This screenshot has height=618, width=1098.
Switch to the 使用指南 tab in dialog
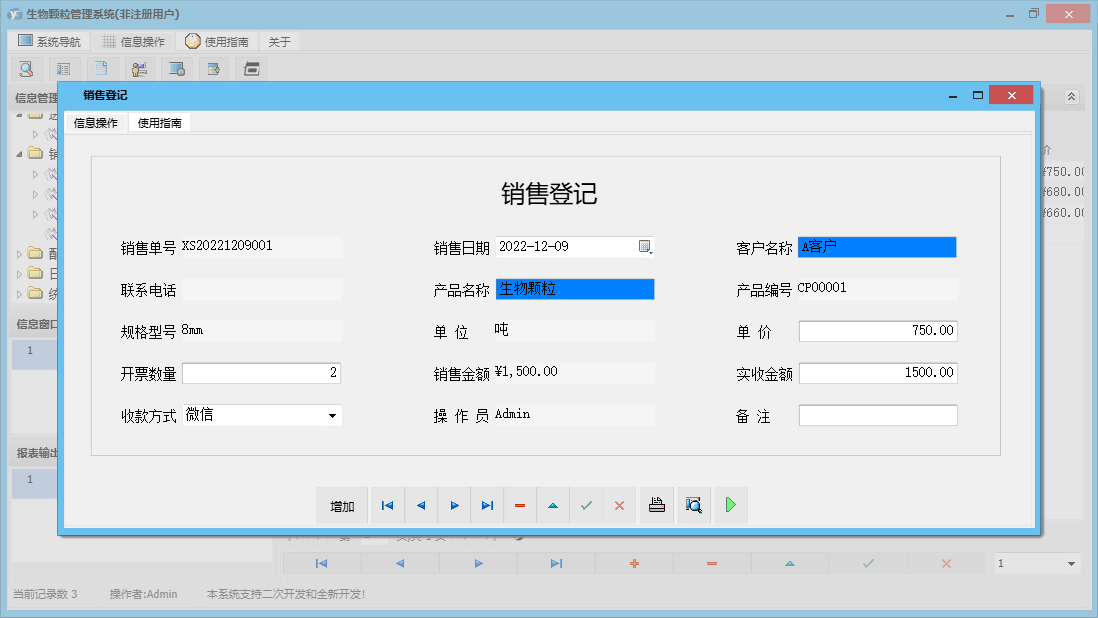(x=160, y=123)
